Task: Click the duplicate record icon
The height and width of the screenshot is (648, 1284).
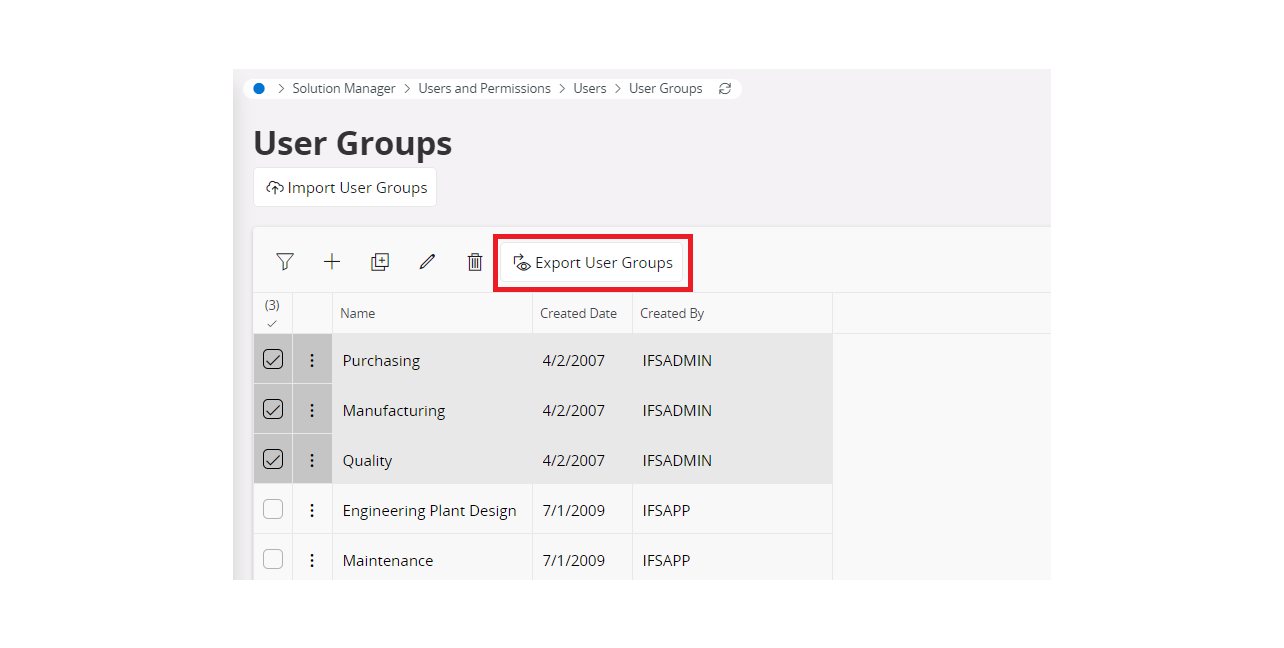Action: pyautogui.click(x=380, y=262)
